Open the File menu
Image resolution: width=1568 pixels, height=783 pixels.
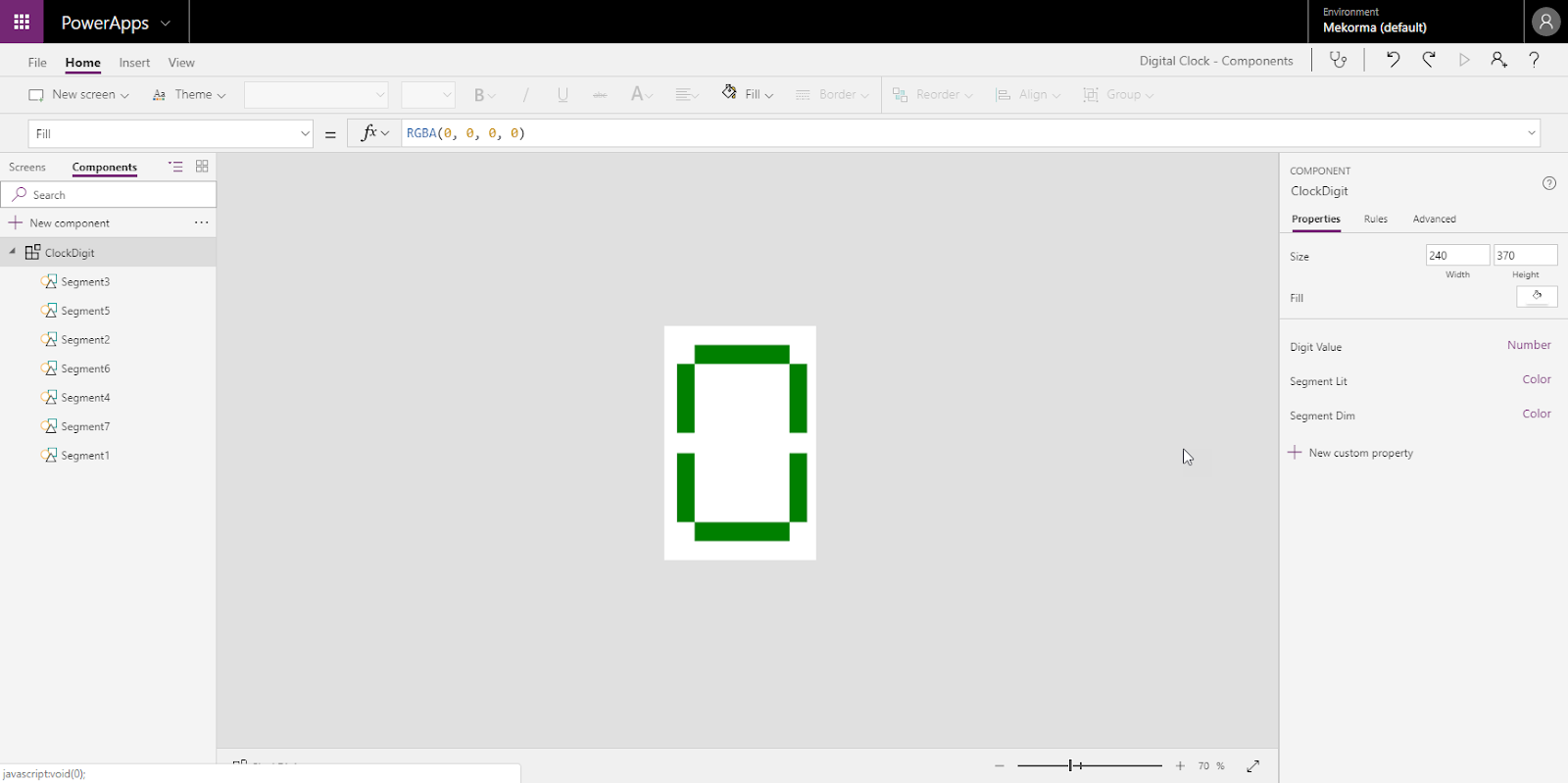37,63
